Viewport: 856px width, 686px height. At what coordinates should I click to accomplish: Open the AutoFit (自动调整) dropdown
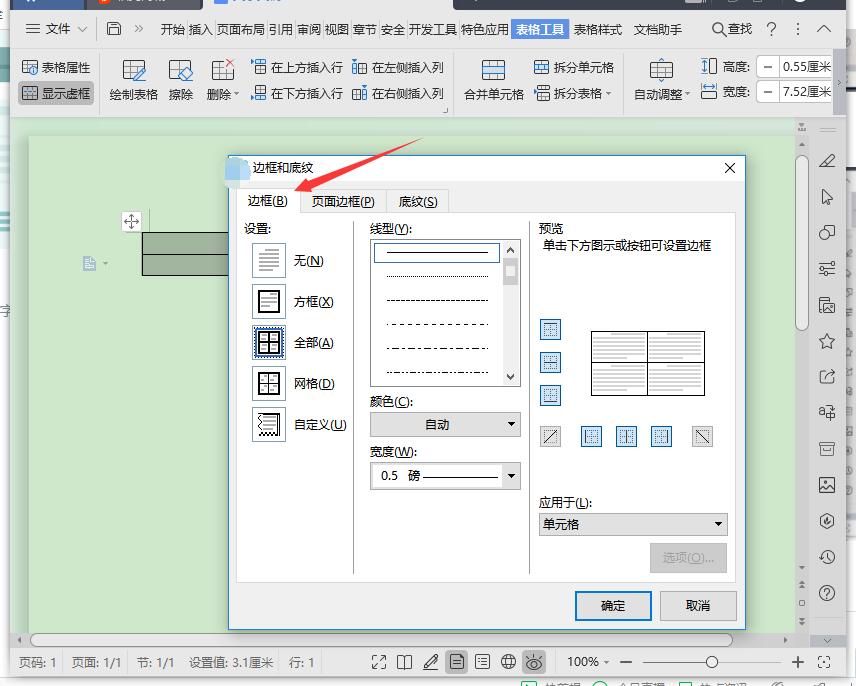coord(662,80)
